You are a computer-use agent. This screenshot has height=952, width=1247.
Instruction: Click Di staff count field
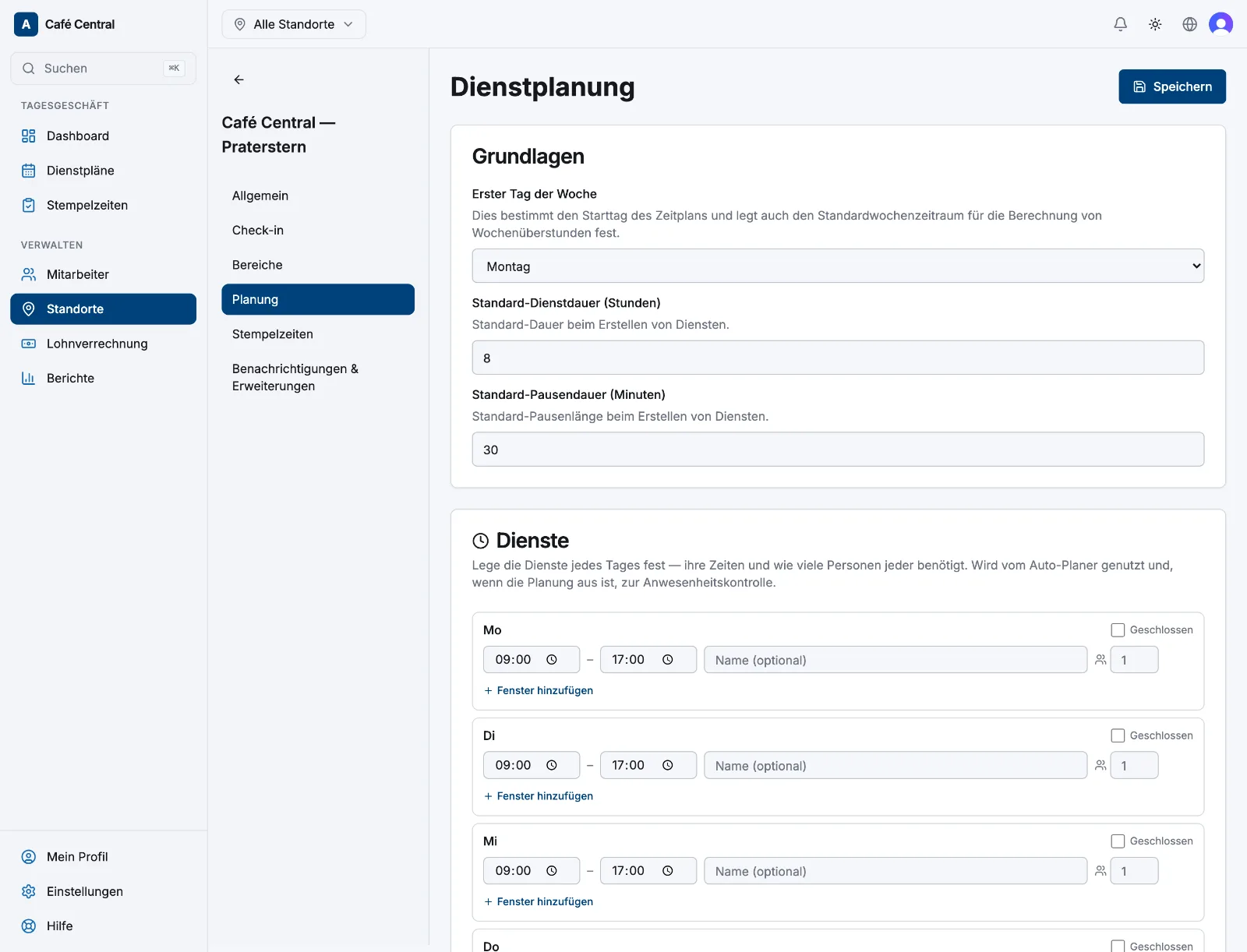1134,765
